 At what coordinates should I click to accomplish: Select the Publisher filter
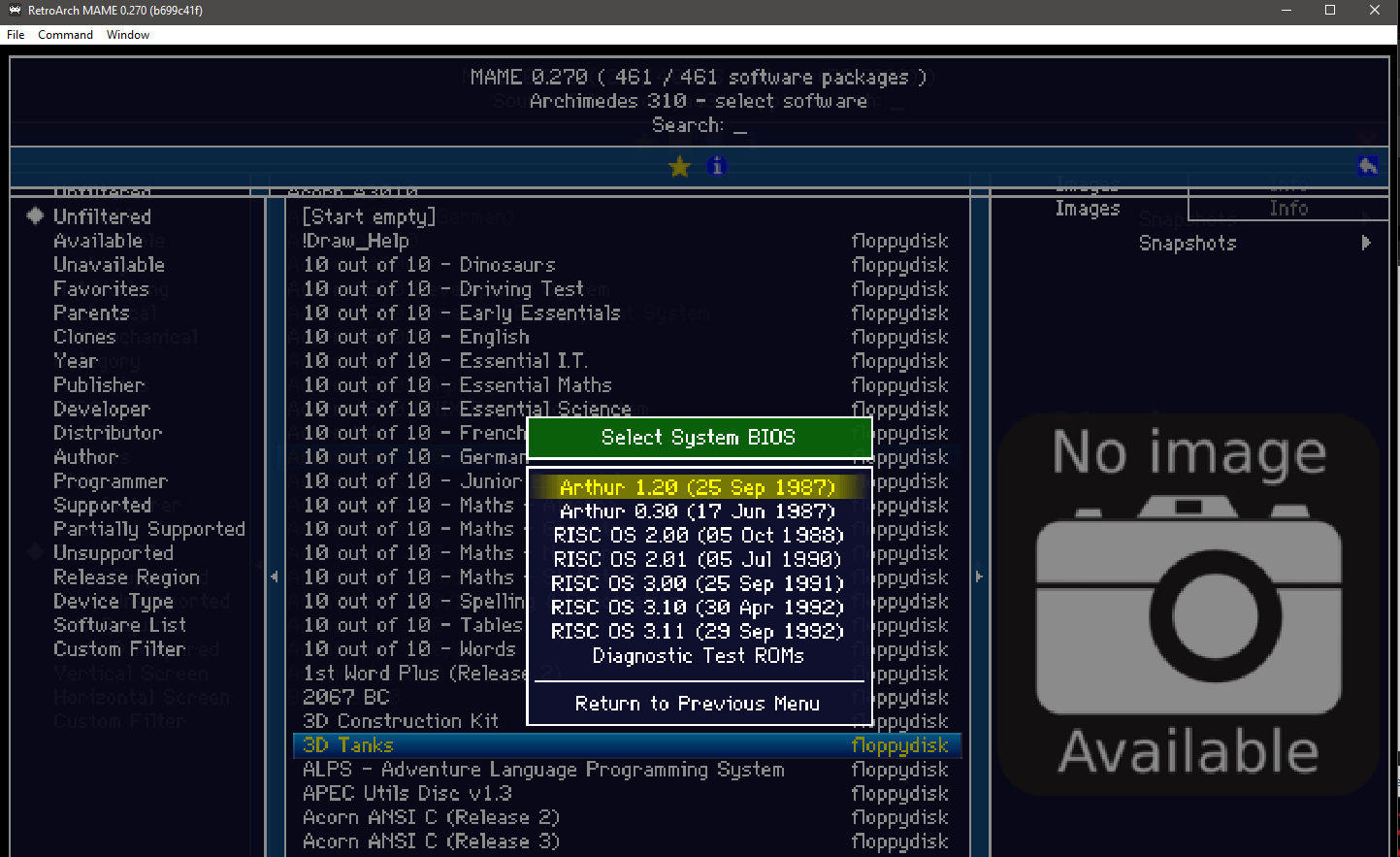pos(99,385)
